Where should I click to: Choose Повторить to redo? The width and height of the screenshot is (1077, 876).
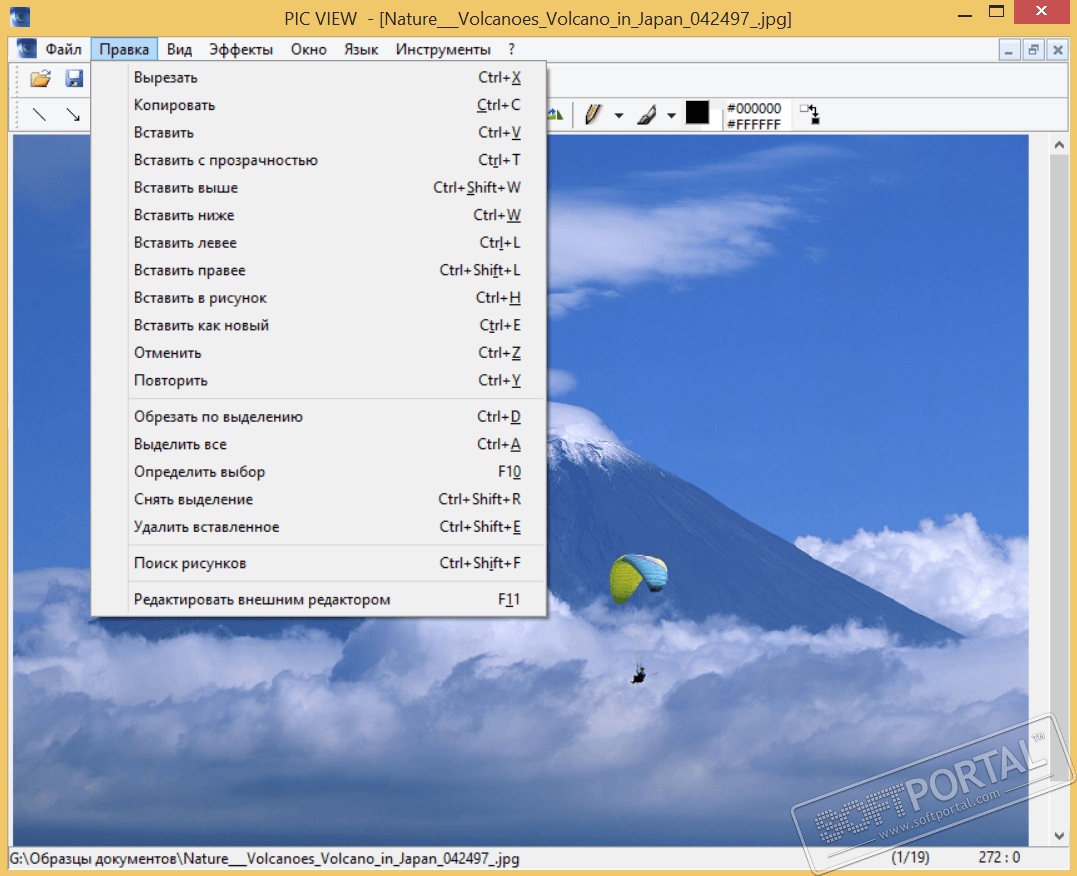pyautogui.click(x=319, y=380)
